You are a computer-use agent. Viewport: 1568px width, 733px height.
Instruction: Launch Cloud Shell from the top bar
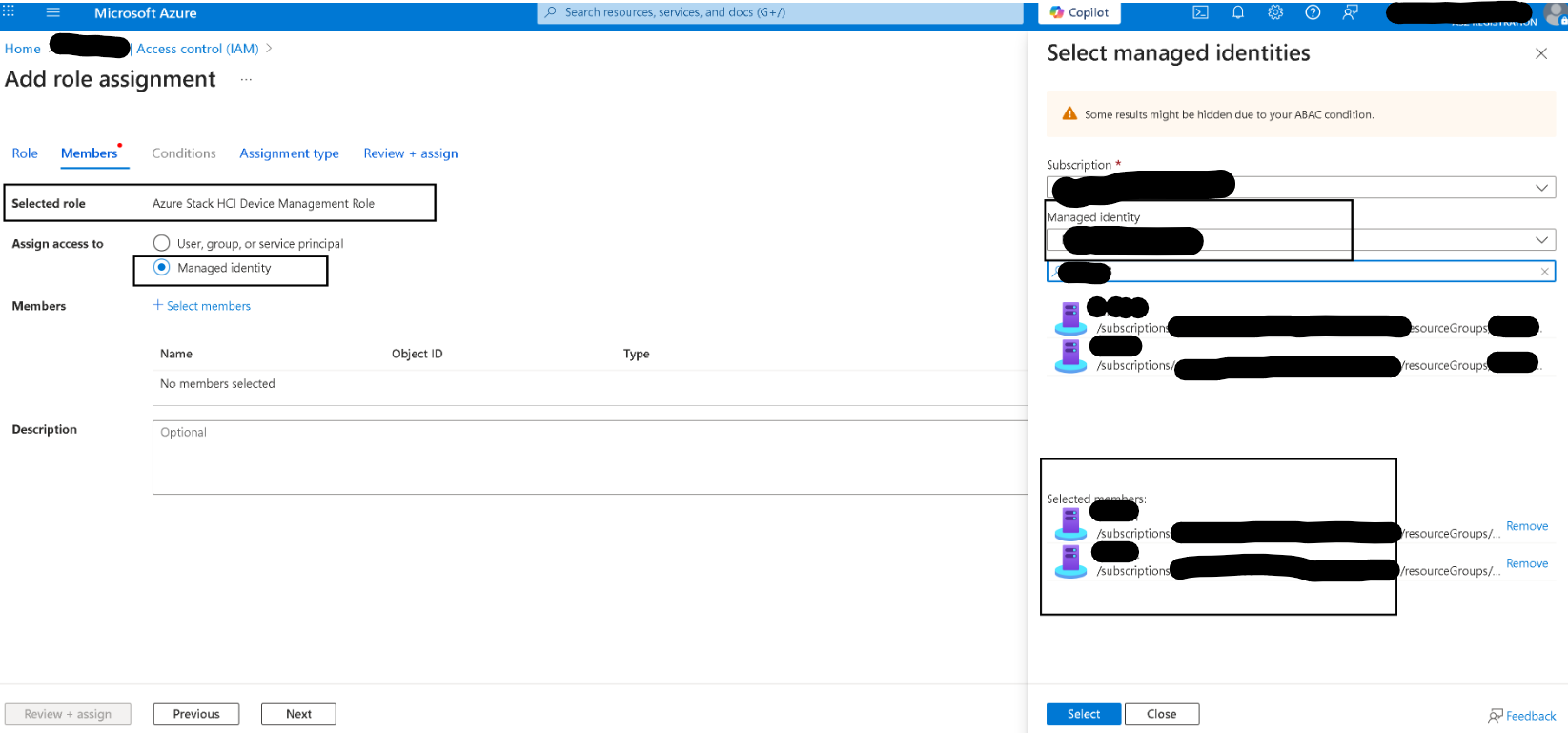coord(1200,12)
